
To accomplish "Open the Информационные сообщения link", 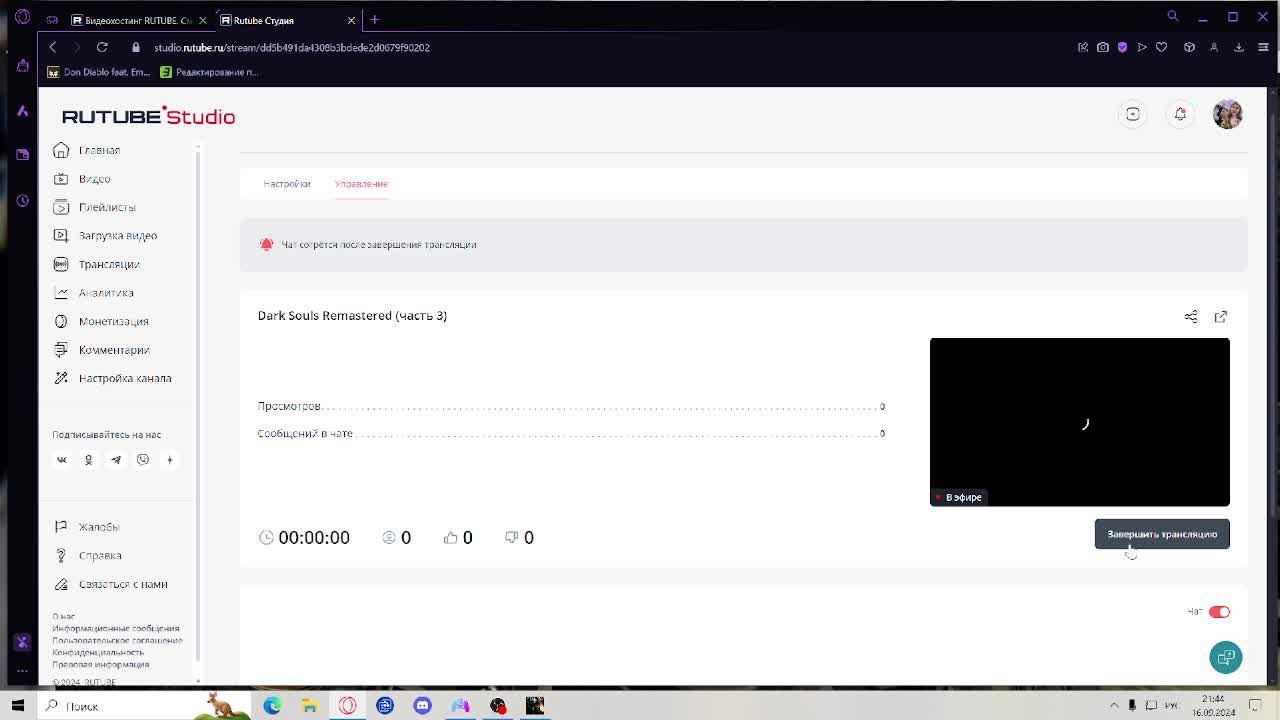I will [116, 628].
